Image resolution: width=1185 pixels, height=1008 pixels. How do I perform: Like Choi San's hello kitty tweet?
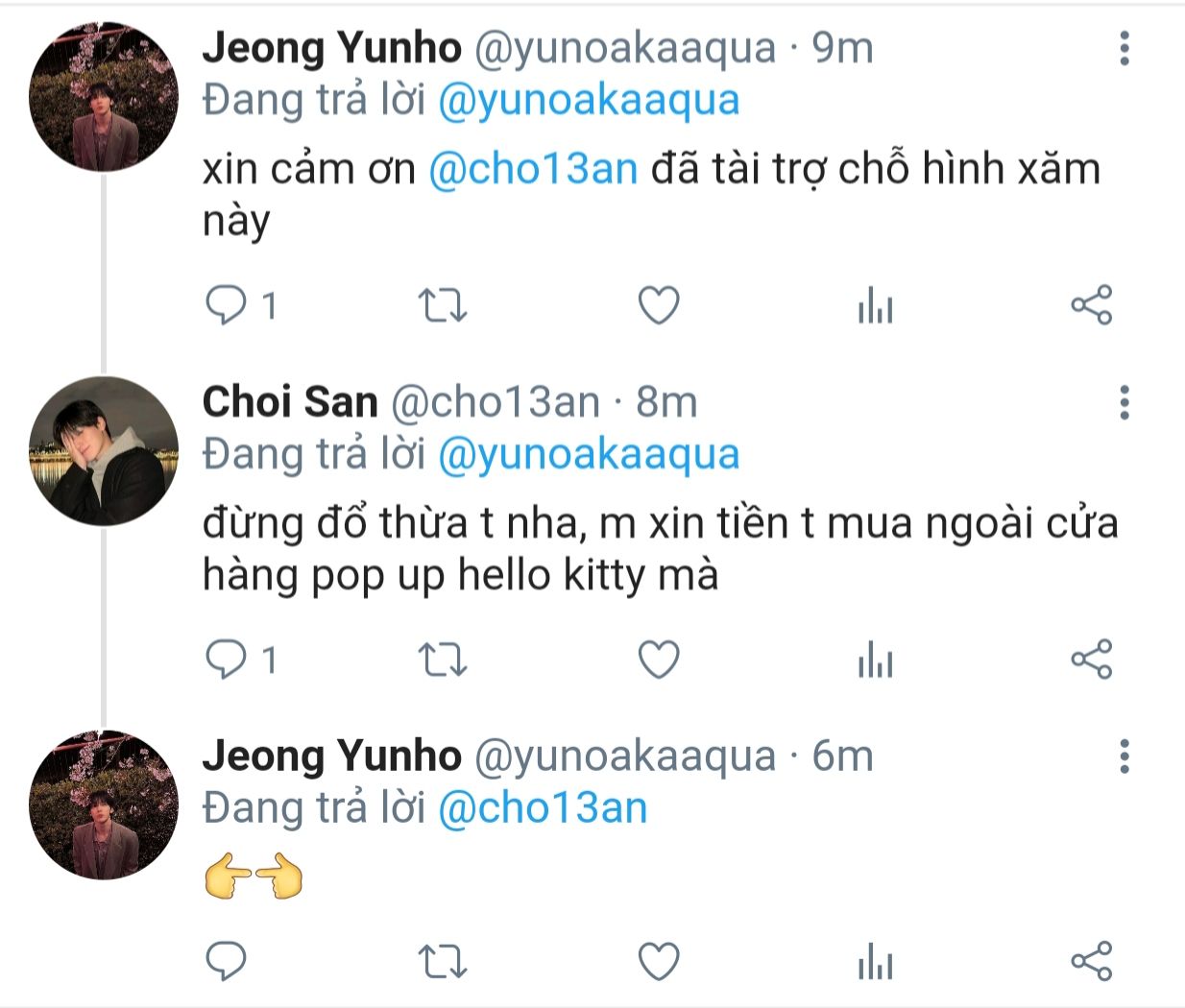coord(659,660)
